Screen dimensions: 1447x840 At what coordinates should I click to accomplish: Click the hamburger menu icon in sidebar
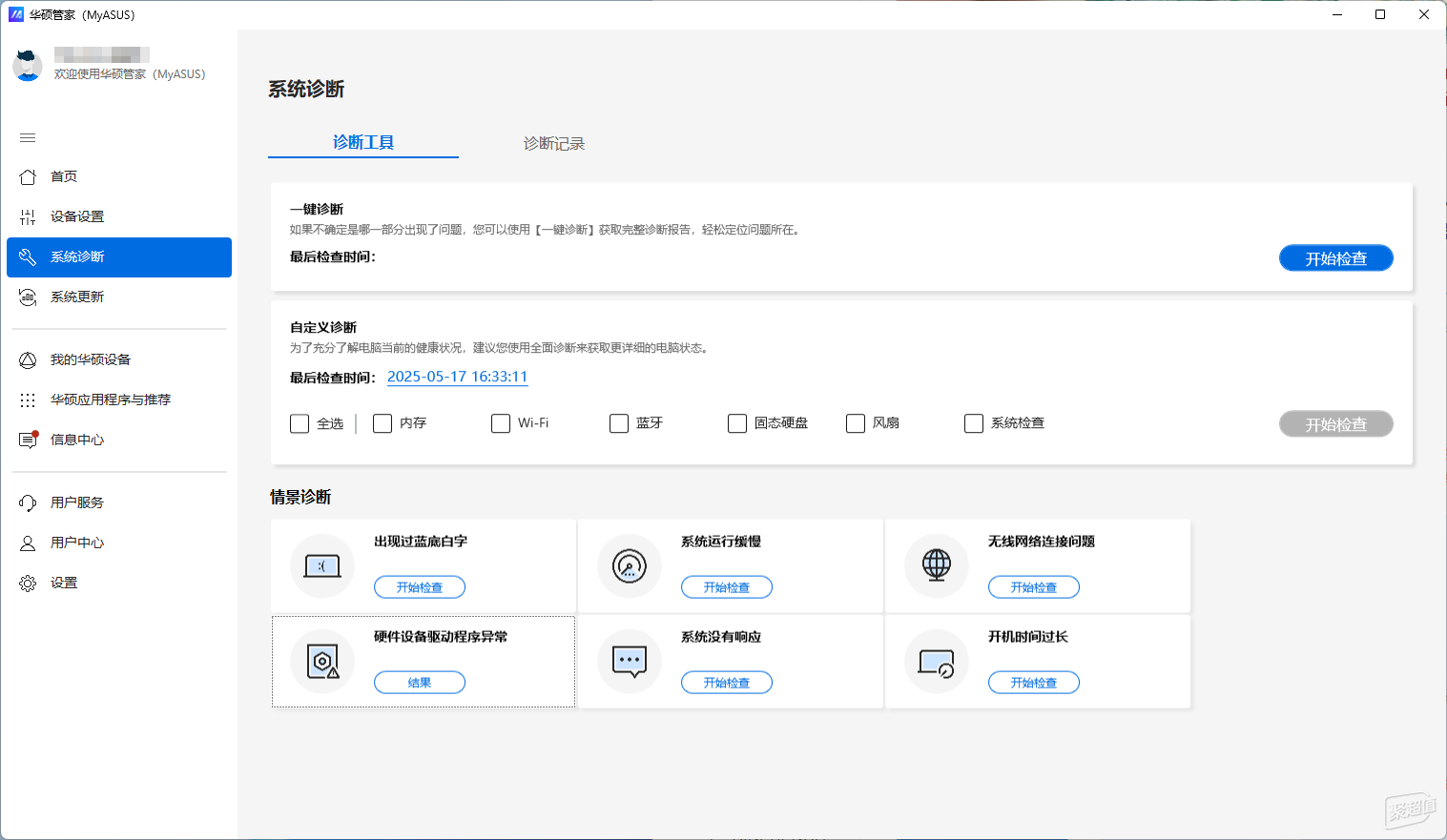[28, 138]
